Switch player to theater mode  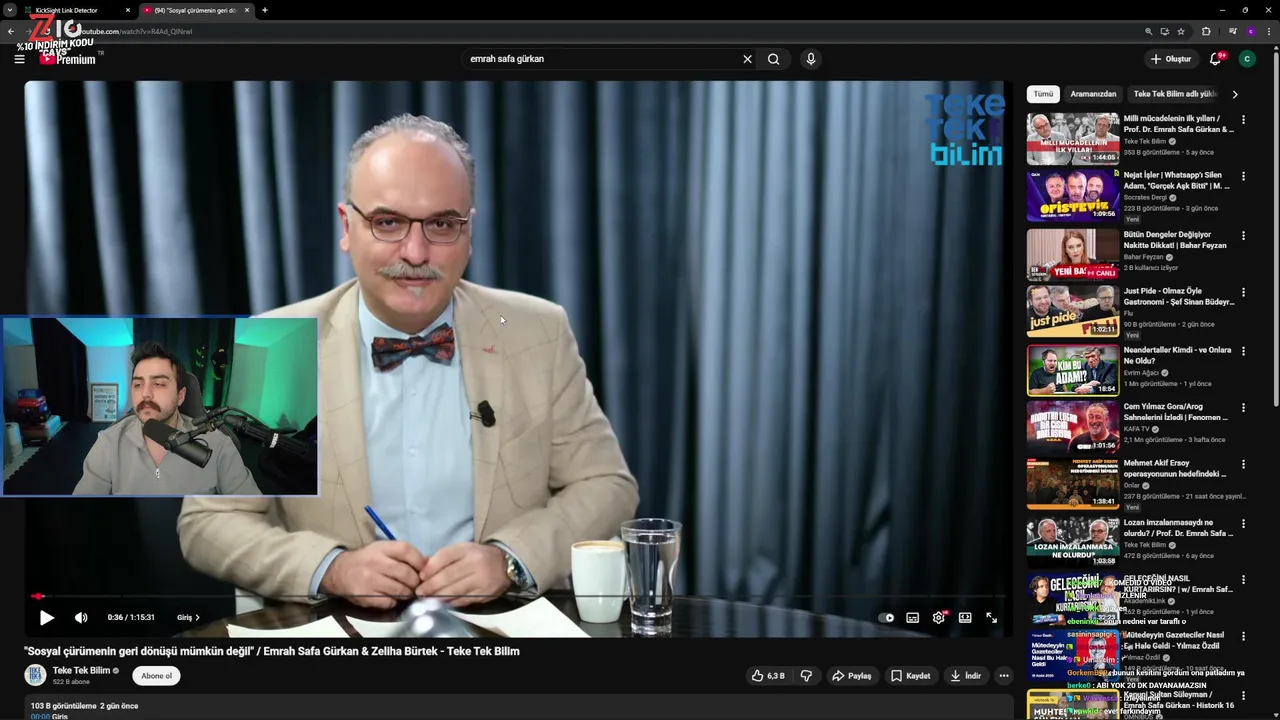pos(965,618)
